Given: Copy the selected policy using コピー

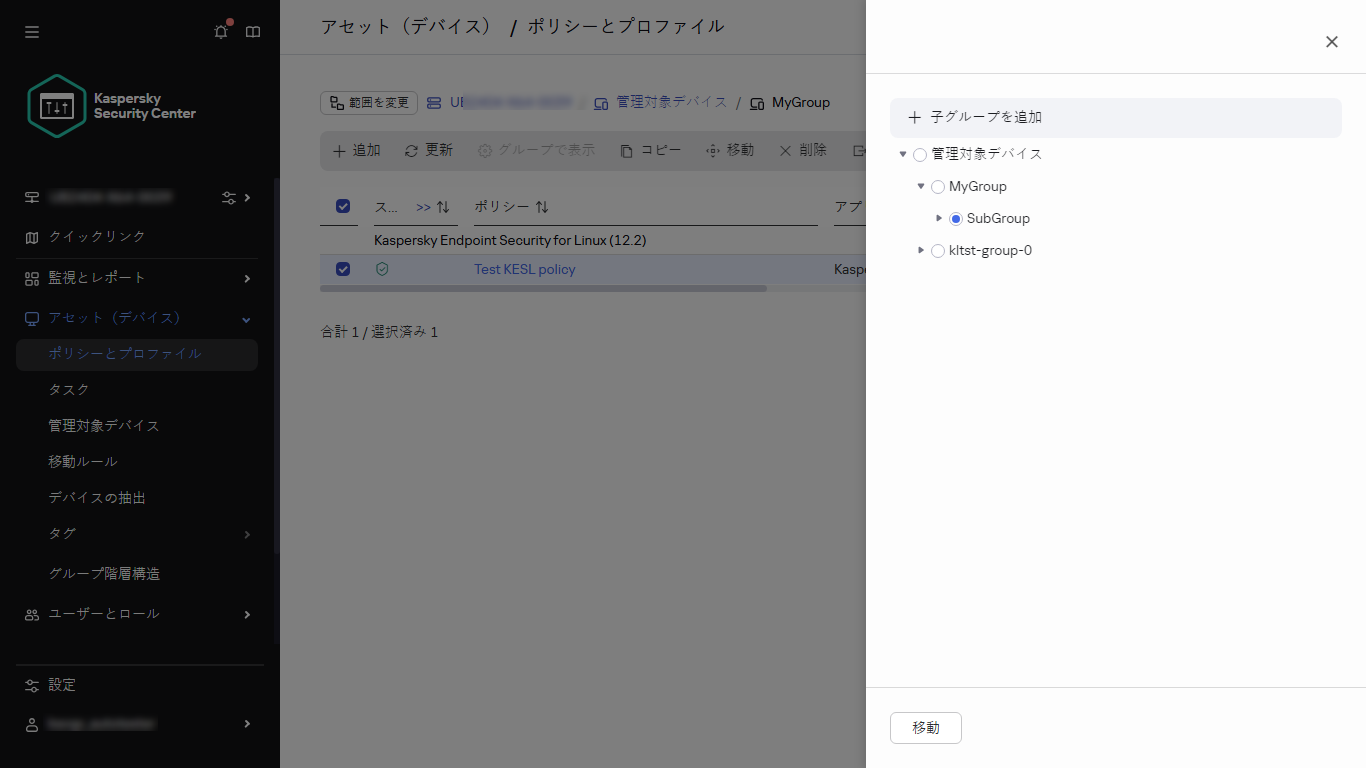Looking at the screenshot, I should (650, 150).
